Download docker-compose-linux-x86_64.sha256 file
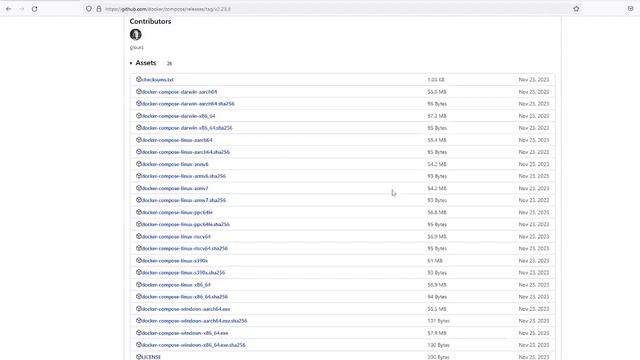Screen dimensions: 640x360 pos(185,296)
